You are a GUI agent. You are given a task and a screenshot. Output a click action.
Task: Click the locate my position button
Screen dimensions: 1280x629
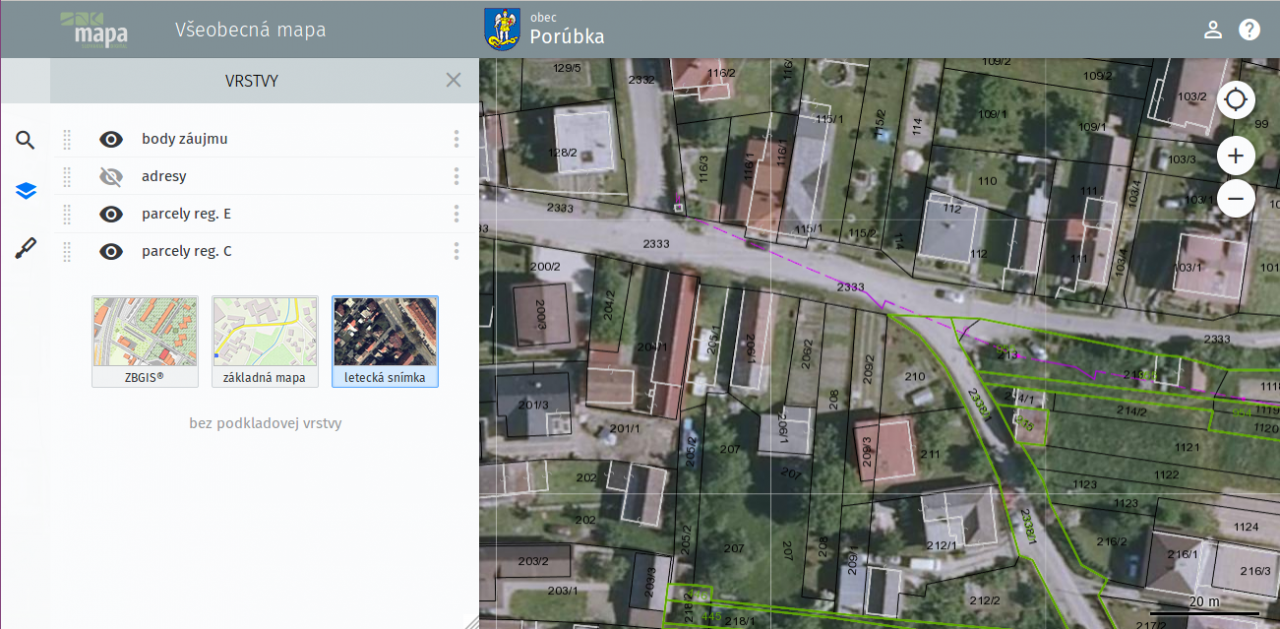click(x=1236, y=100)
